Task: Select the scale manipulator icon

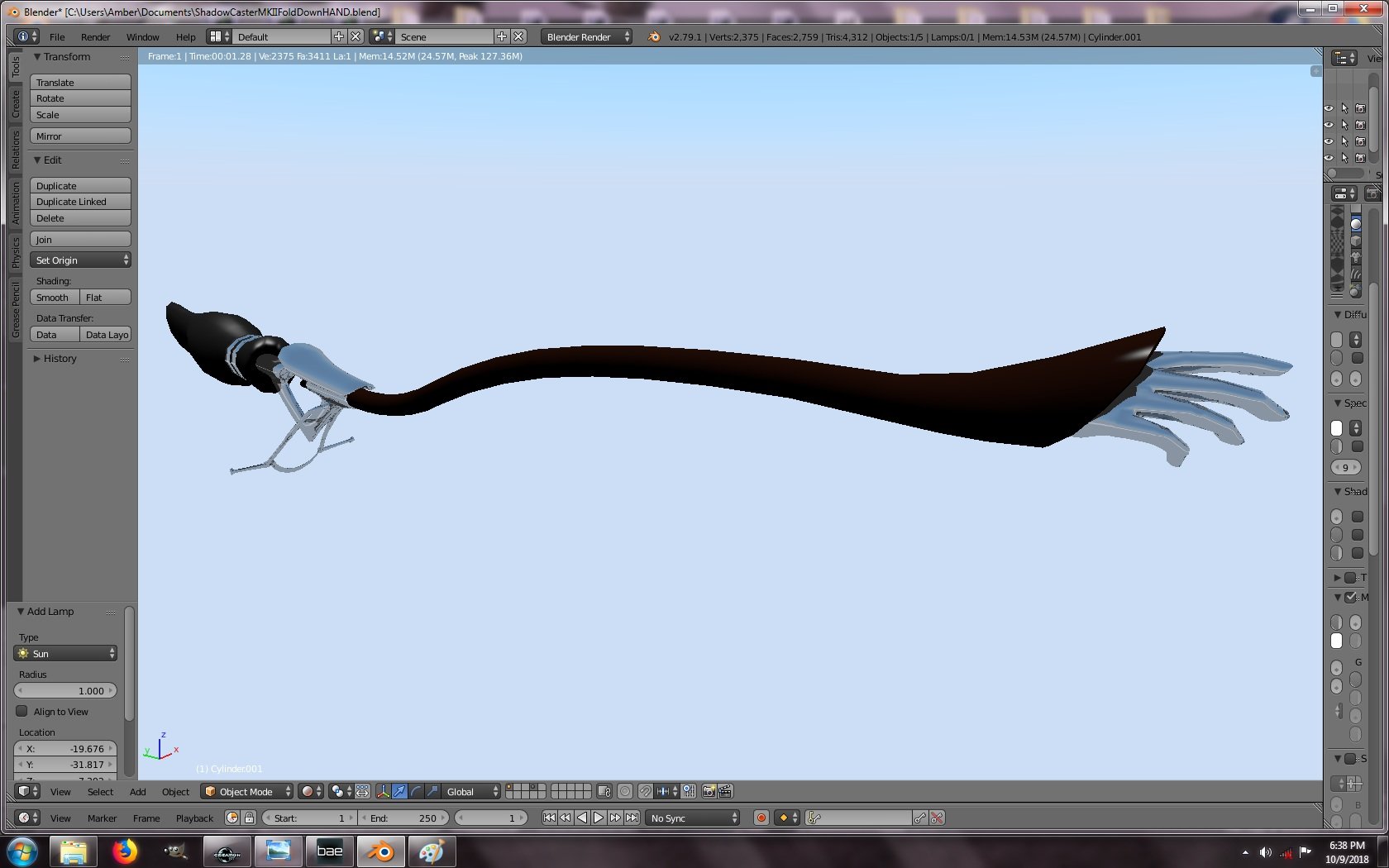Action: click(x=432, y=791)
